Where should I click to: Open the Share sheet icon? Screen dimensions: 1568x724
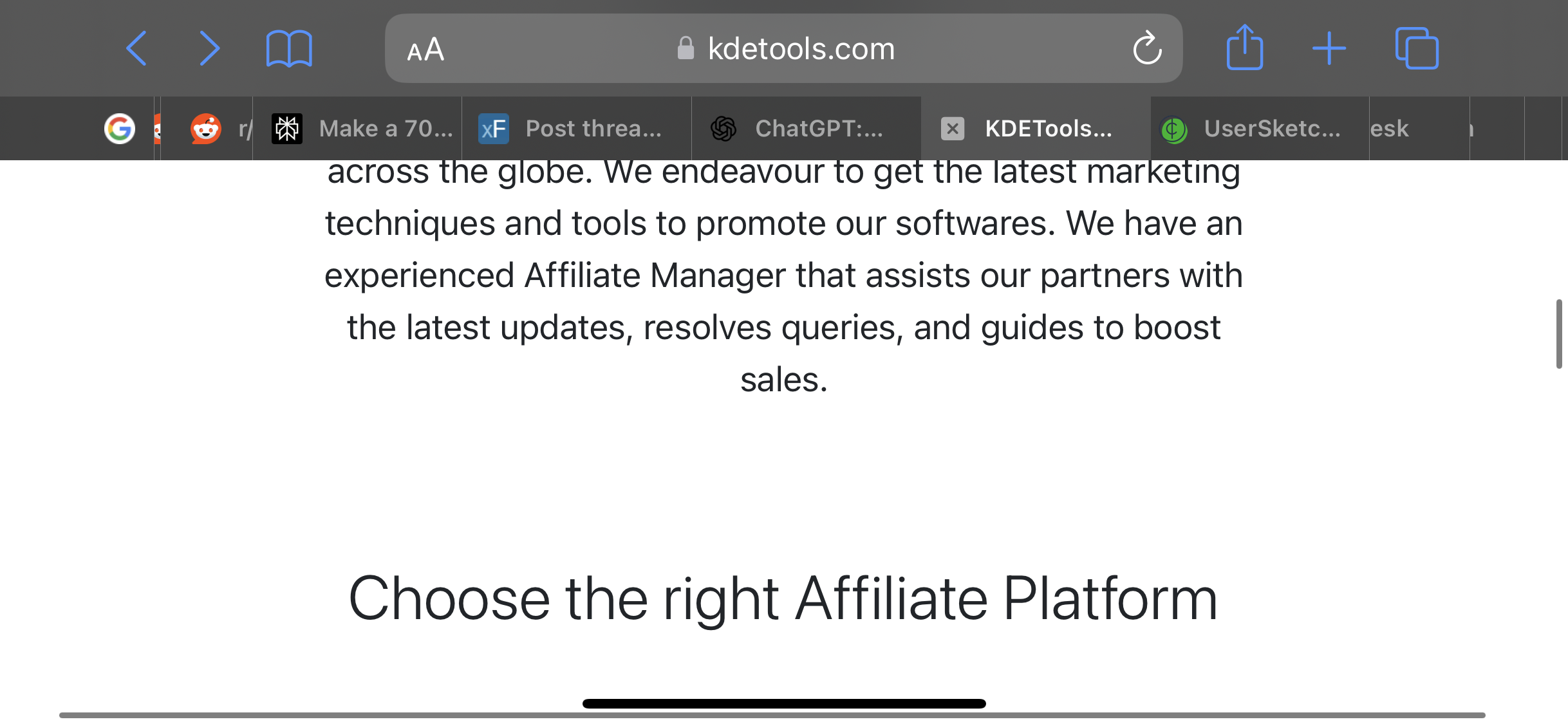point(1245,47)
